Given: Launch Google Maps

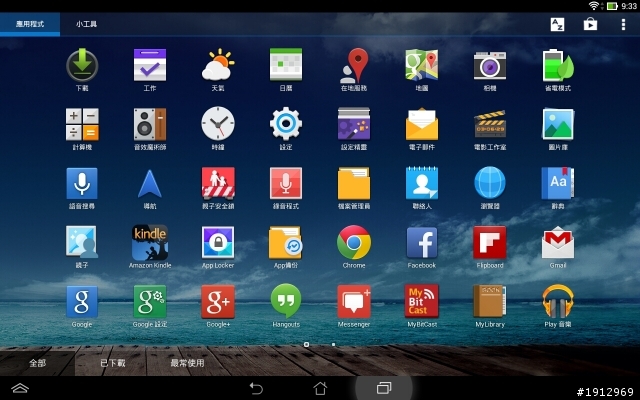Looking at the screenshot, I should point(422,65).
